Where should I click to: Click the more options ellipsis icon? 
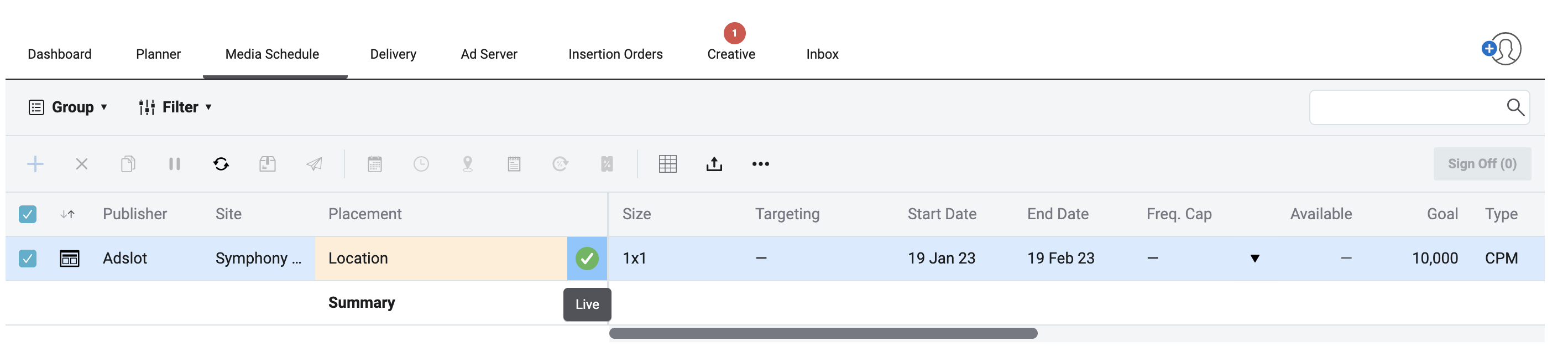pos(760,164)
